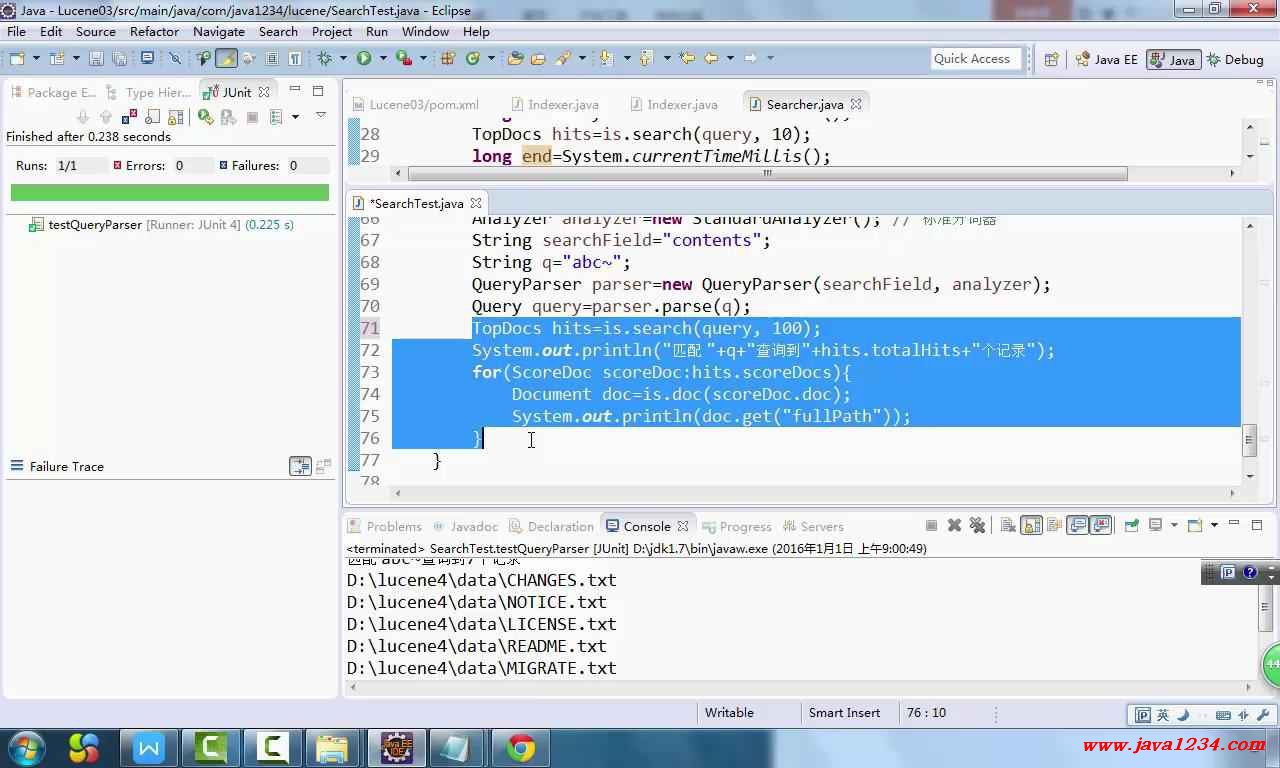Open the Source menu
The image size is (1280, 768).
[x=96, y=31]
